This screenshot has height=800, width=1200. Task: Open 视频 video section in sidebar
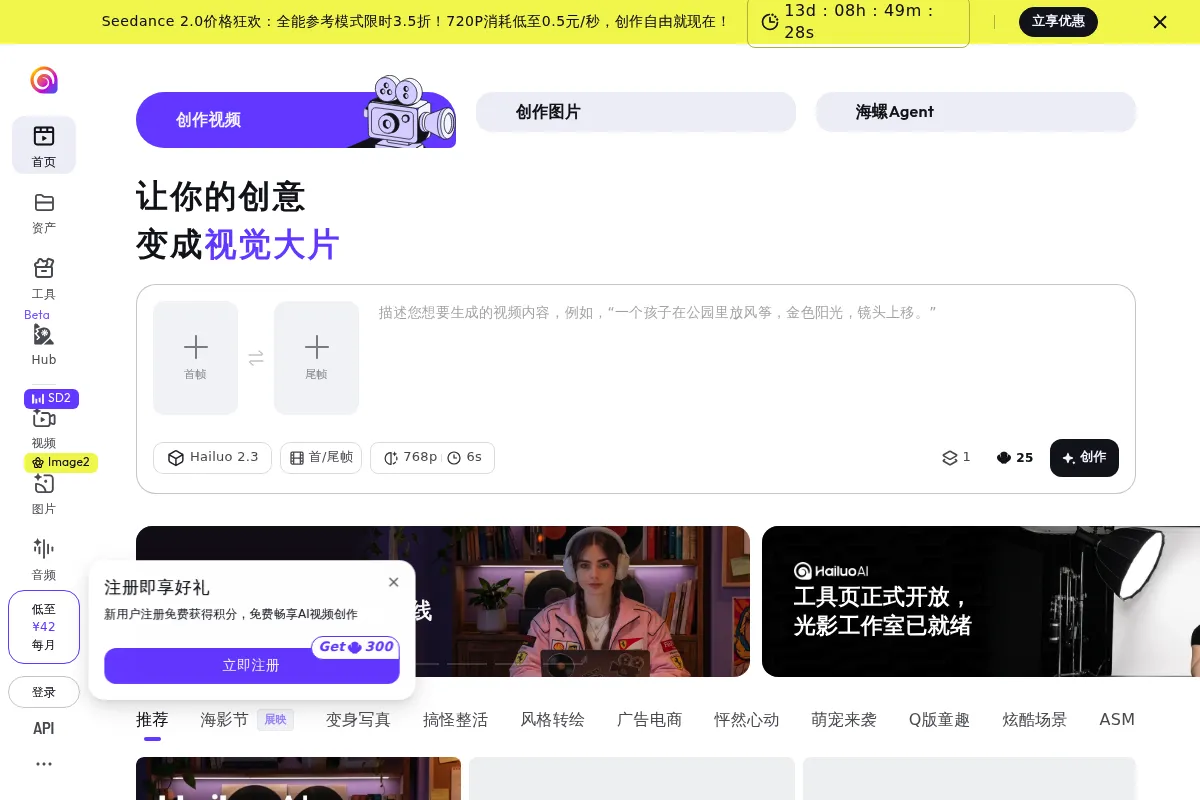click(x=44, y=429)
